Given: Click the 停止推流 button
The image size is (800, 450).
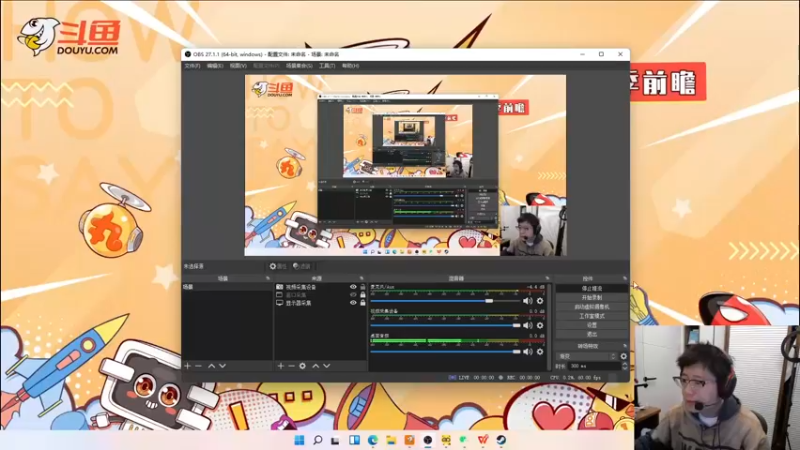Looking at the screenshot, I should (592, 288).
